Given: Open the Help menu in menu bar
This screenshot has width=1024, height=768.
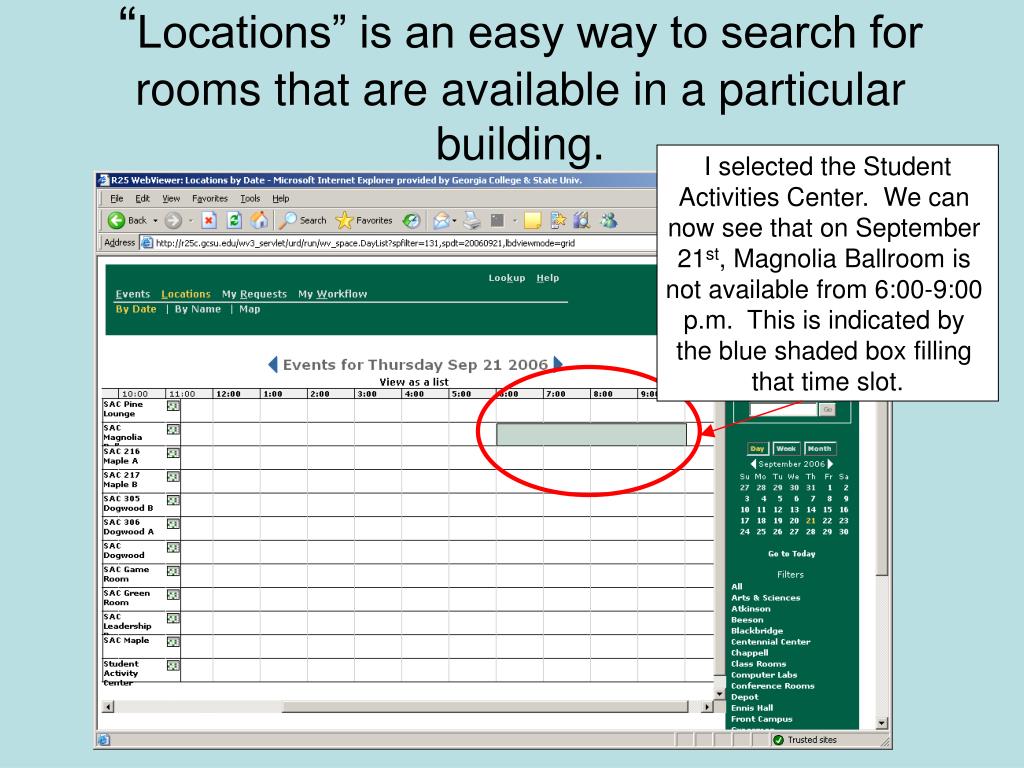Looking at the screenshot, I should [281, 199].
